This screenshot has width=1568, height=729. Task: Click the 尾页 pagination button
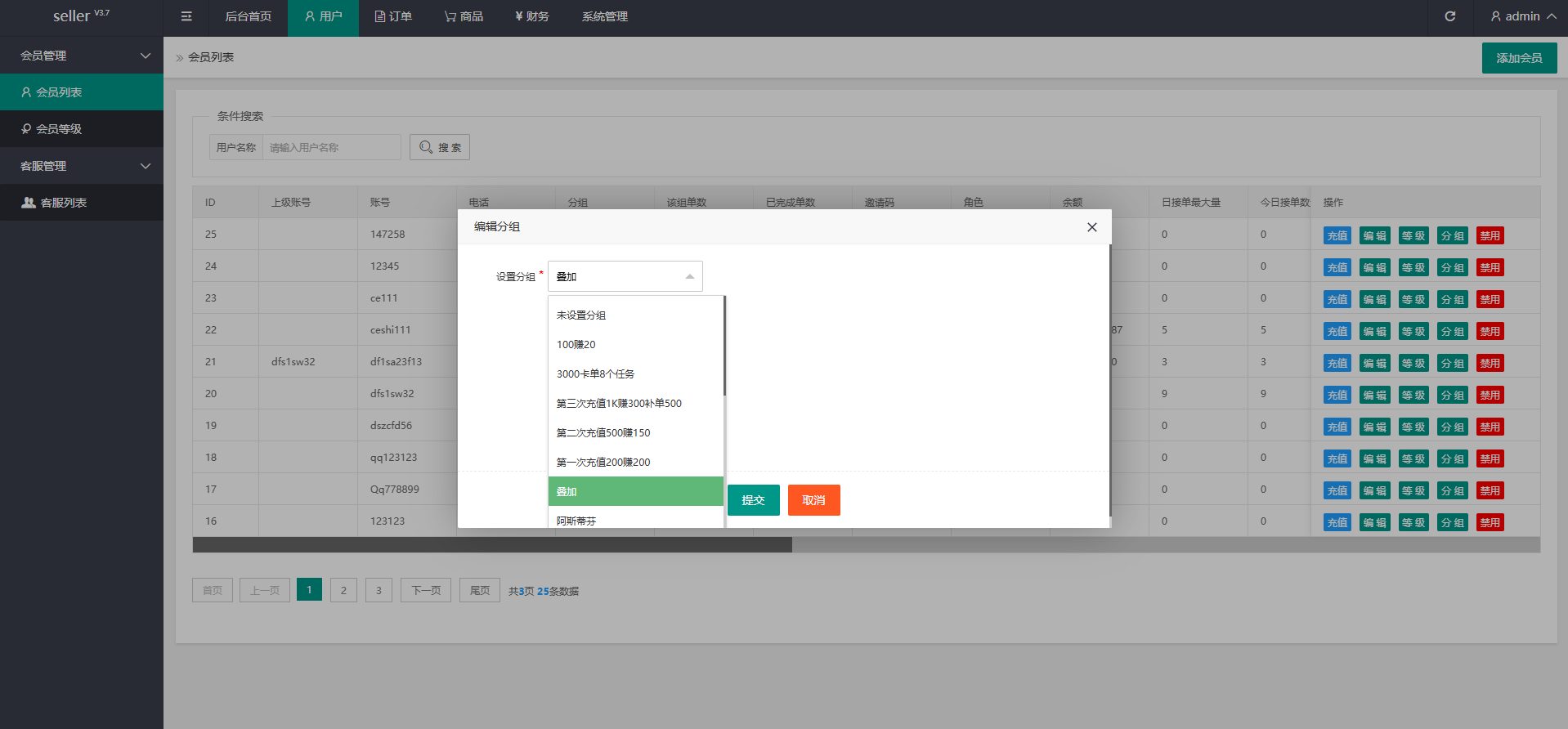pyautogui.click(x=480, y=590)
